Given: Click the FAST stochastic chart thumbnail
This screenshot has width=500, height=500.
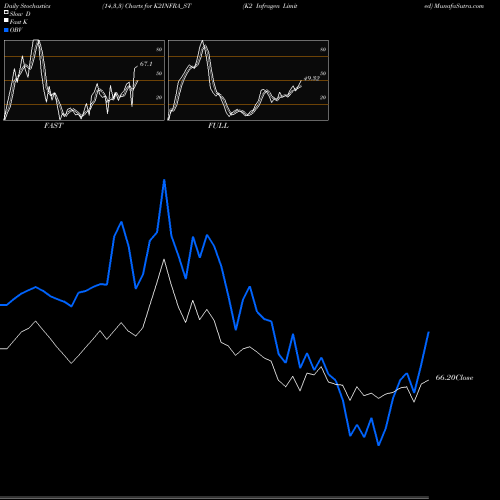Looking at the screenshot, I should coord(84,80).
